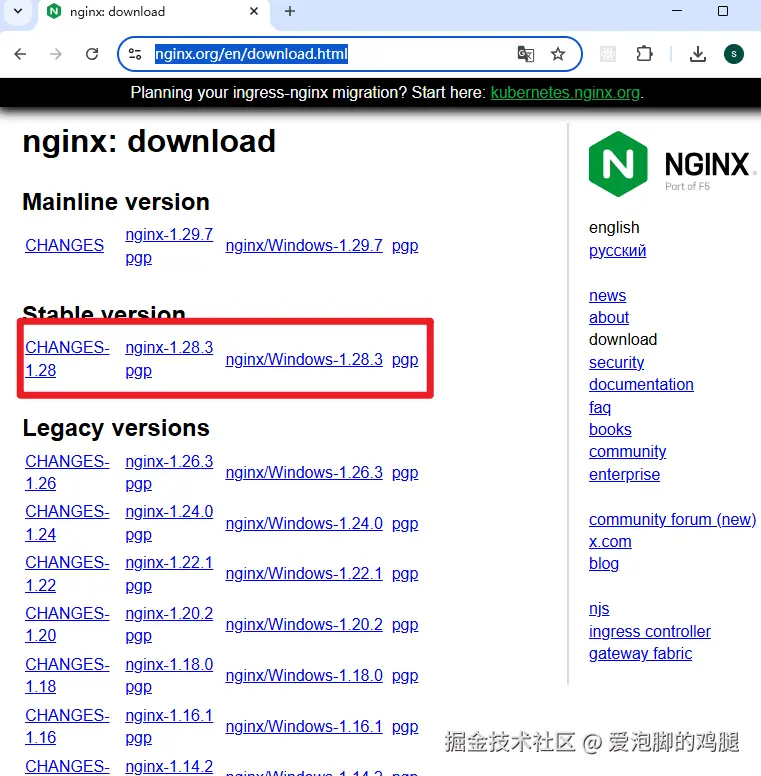This screenshot has width=761, height=776.
Task: Open the books sidebar link
Action: click(610, 430)
